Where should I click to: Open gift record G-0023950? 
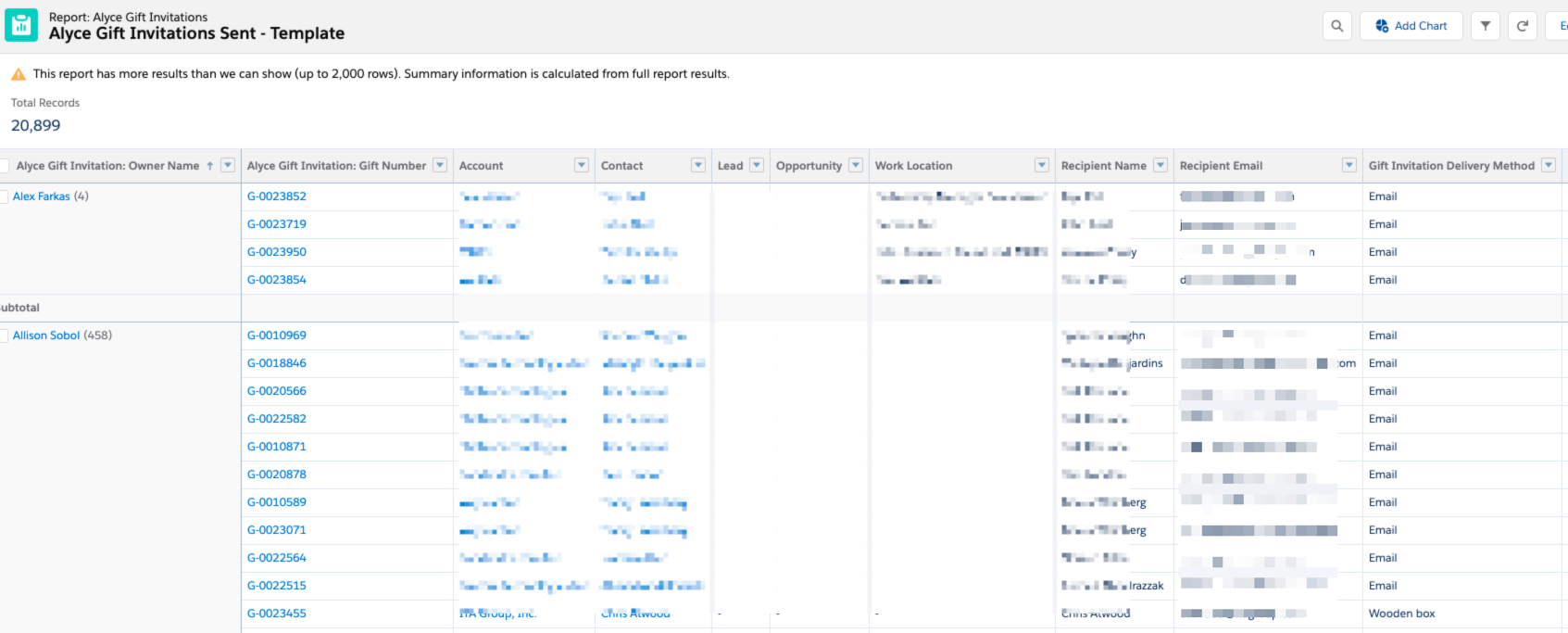pyautogui.click(x=277, y=252)
